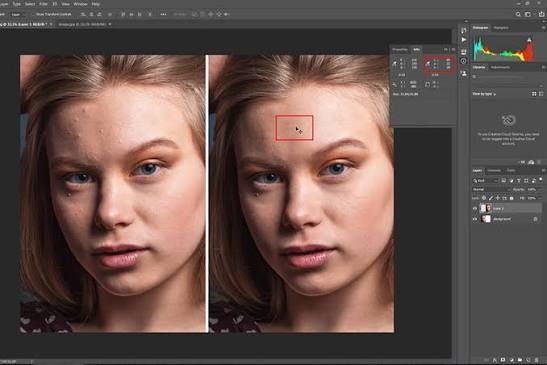Viewport: 547px width, 365px height.
Task: Switch Libraries to grid view
Action: (x=534, y=94)
